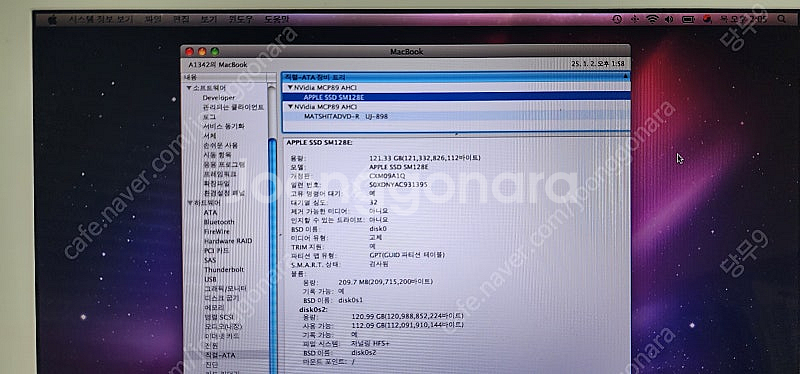Select 오디오(내장) in the sidebar
The height and width of the screenshot is (374, 800).
(x=223, y=327)
